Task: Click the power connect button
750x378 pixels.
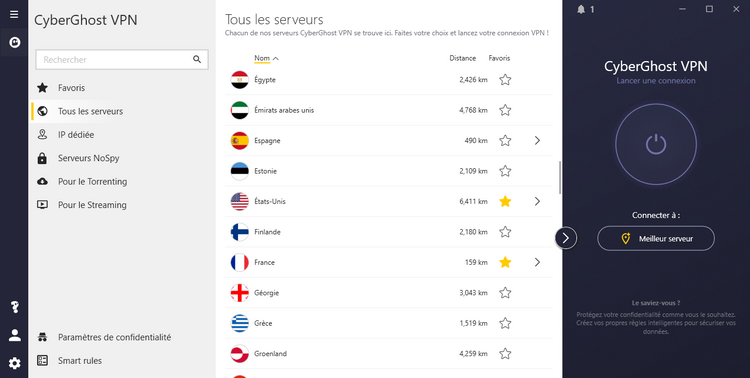Action: (x=656, y=144)
